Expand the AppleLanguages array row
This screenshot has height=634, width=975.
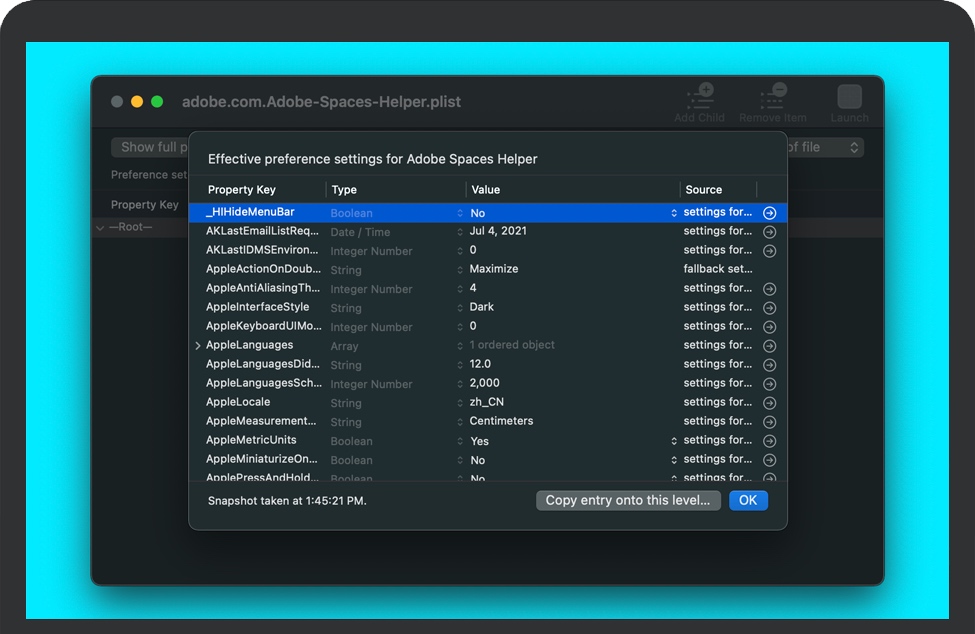[198, 346]
